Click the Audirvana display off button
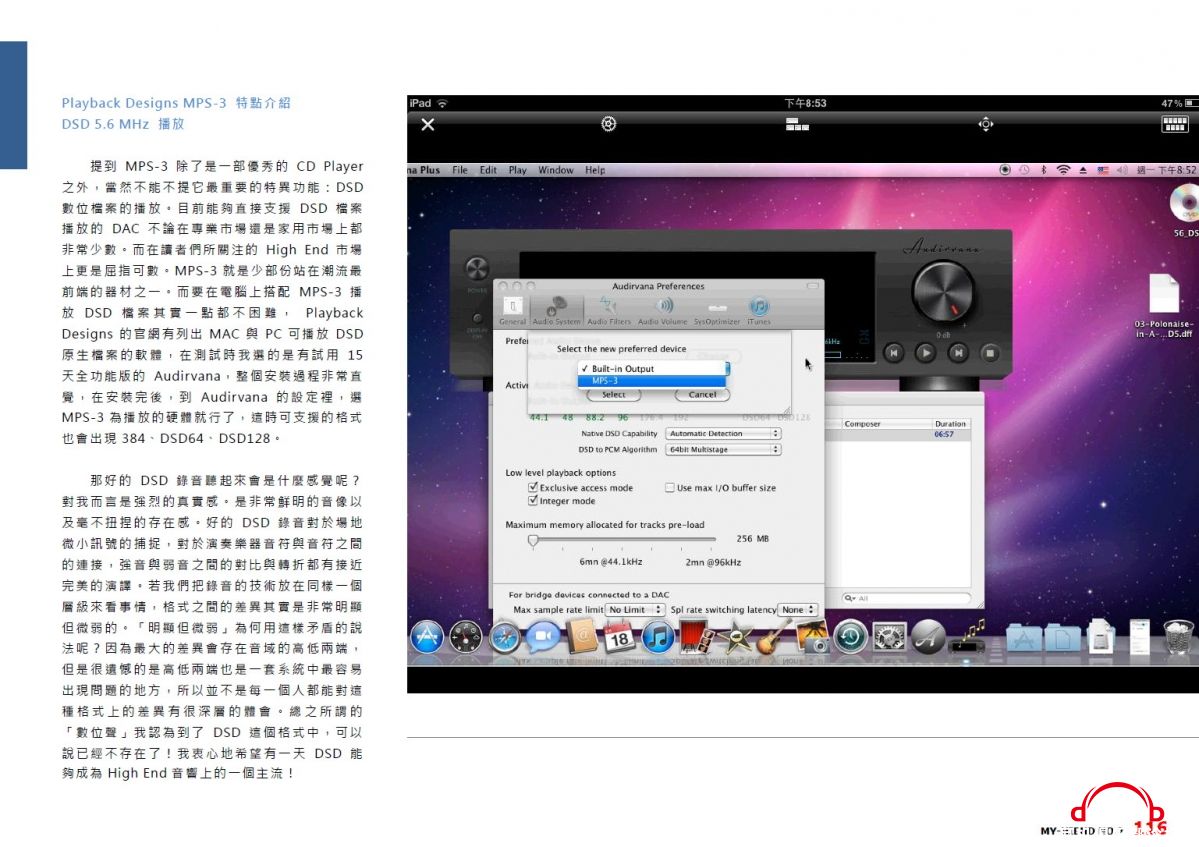Viewport: 1199px width, 847px height. pos(477,318)
